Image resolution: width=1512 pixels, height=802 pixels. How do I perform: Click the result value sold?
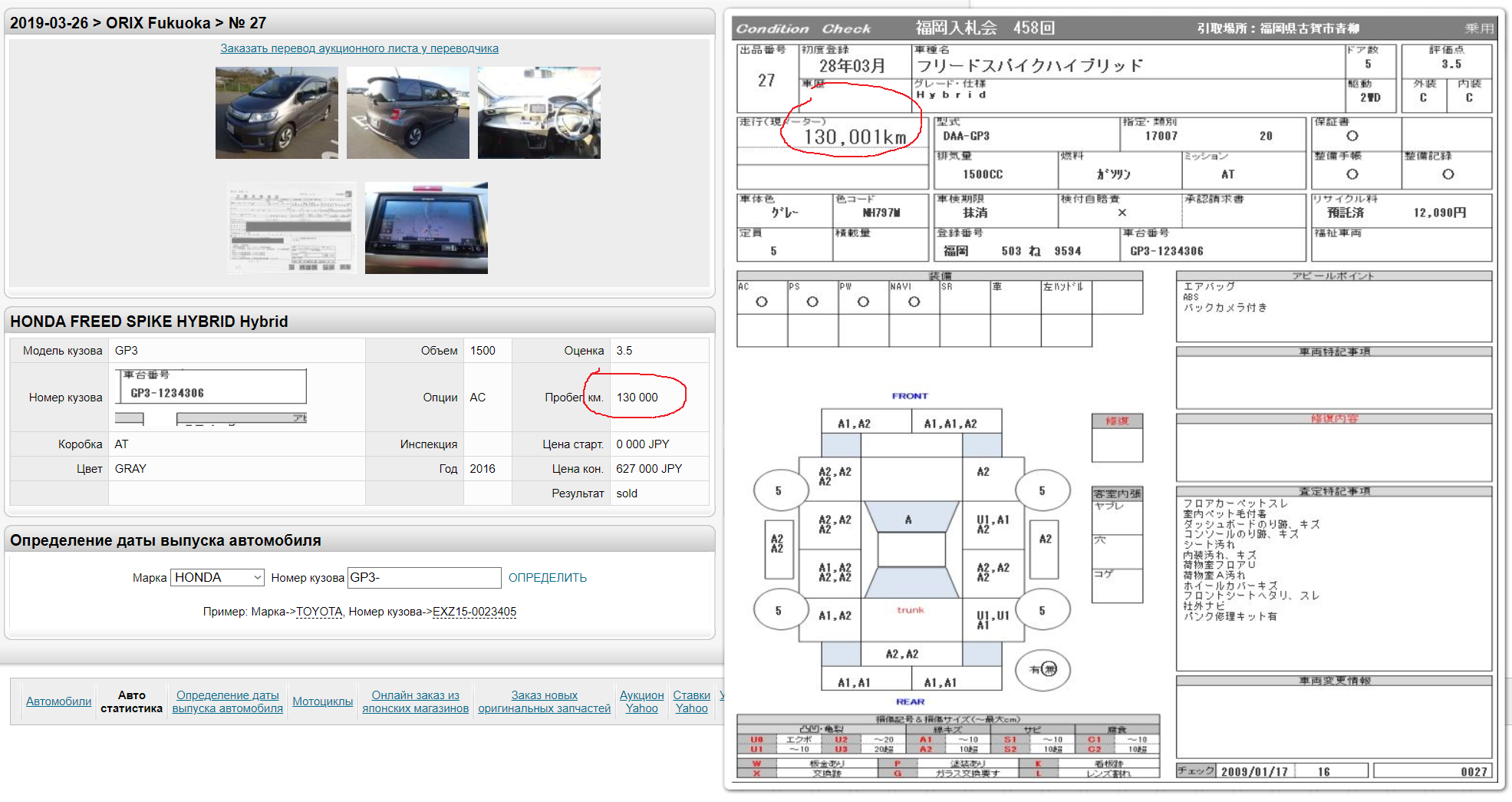[627, 493]
